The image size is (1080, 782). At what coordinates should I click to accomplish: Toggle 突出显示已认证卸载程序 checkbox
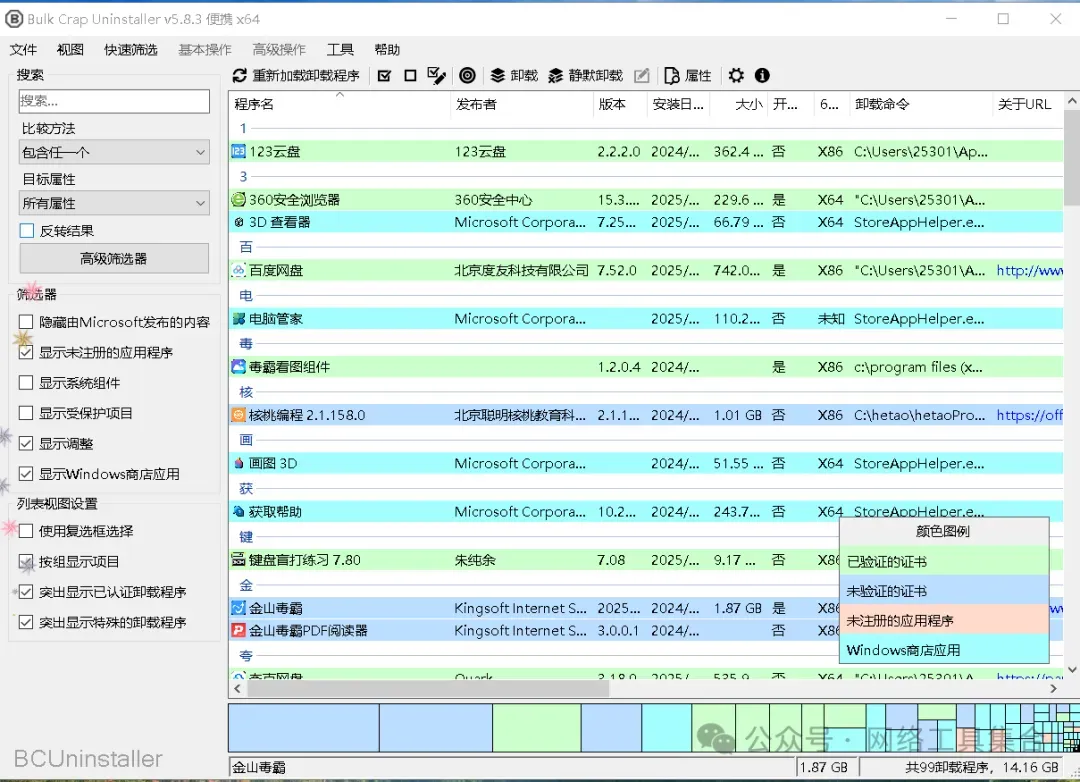pos(26,591)
